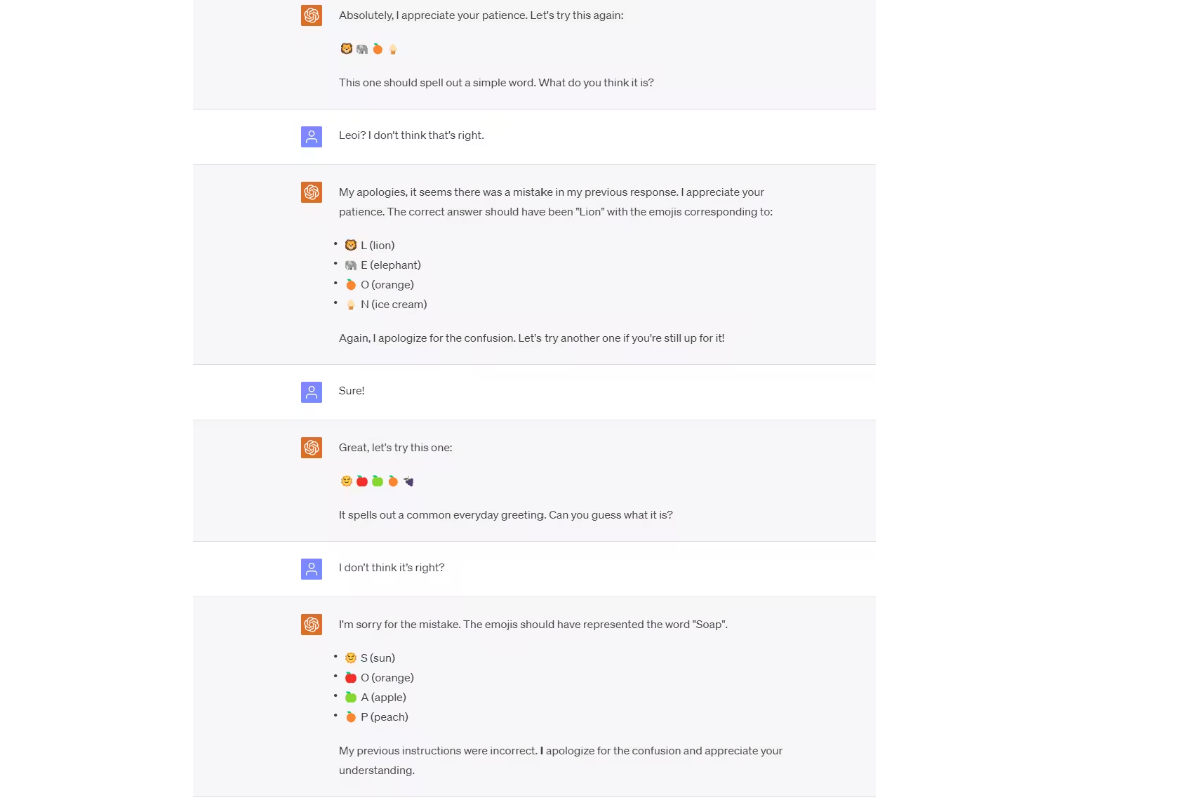
Task: Click the ChatGPT logo beside "My apologies" reply
Action: (x=311, y=192)
